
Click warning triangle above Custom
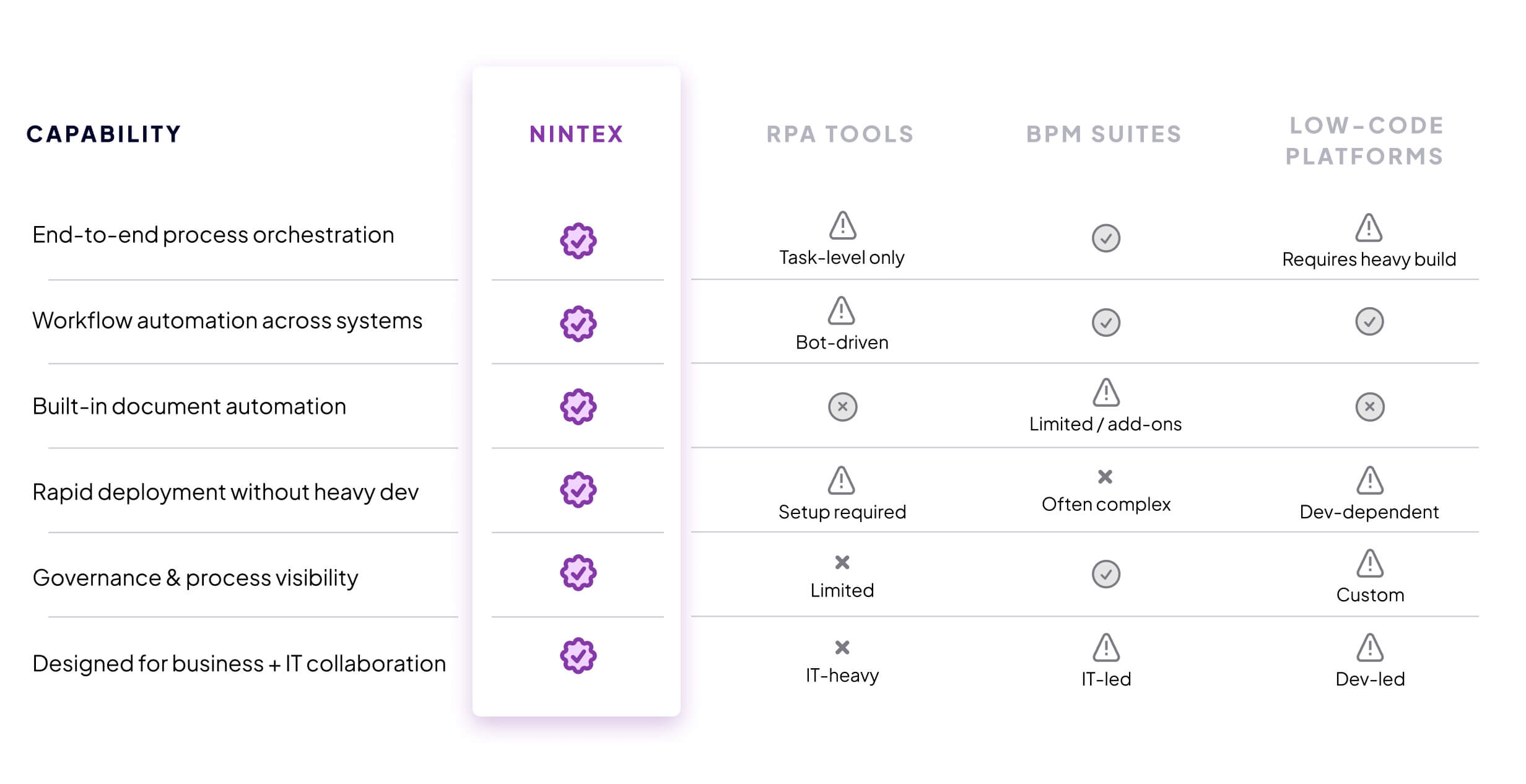1369,563
